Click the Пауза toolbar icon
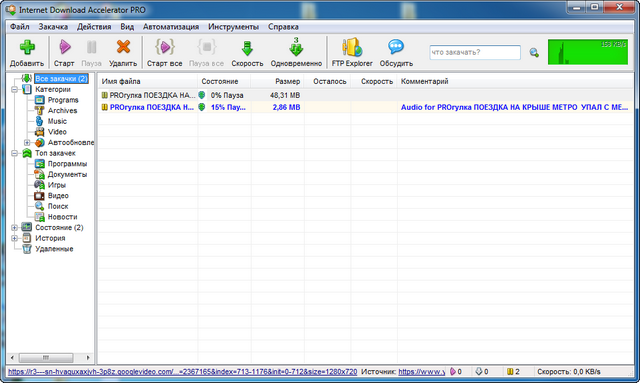This screenshot has width=640, height=383. [x=91, y=47]
